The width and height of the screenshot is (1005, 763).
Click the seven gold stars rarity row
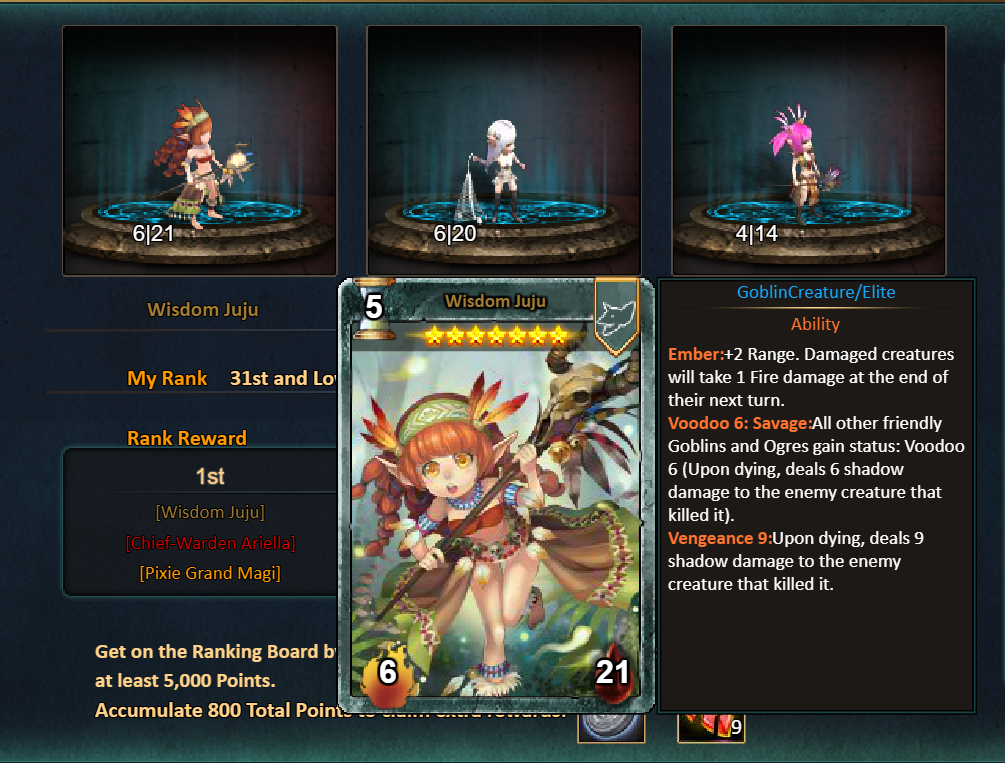[496, 335]
